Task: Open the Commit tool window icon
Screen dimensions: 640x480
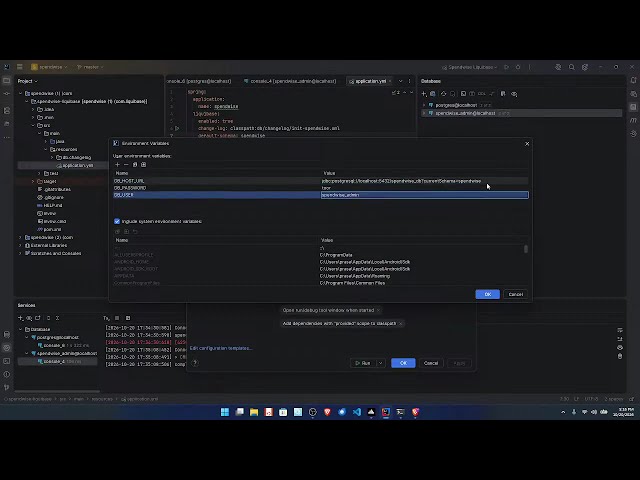Action: [7, 94]
